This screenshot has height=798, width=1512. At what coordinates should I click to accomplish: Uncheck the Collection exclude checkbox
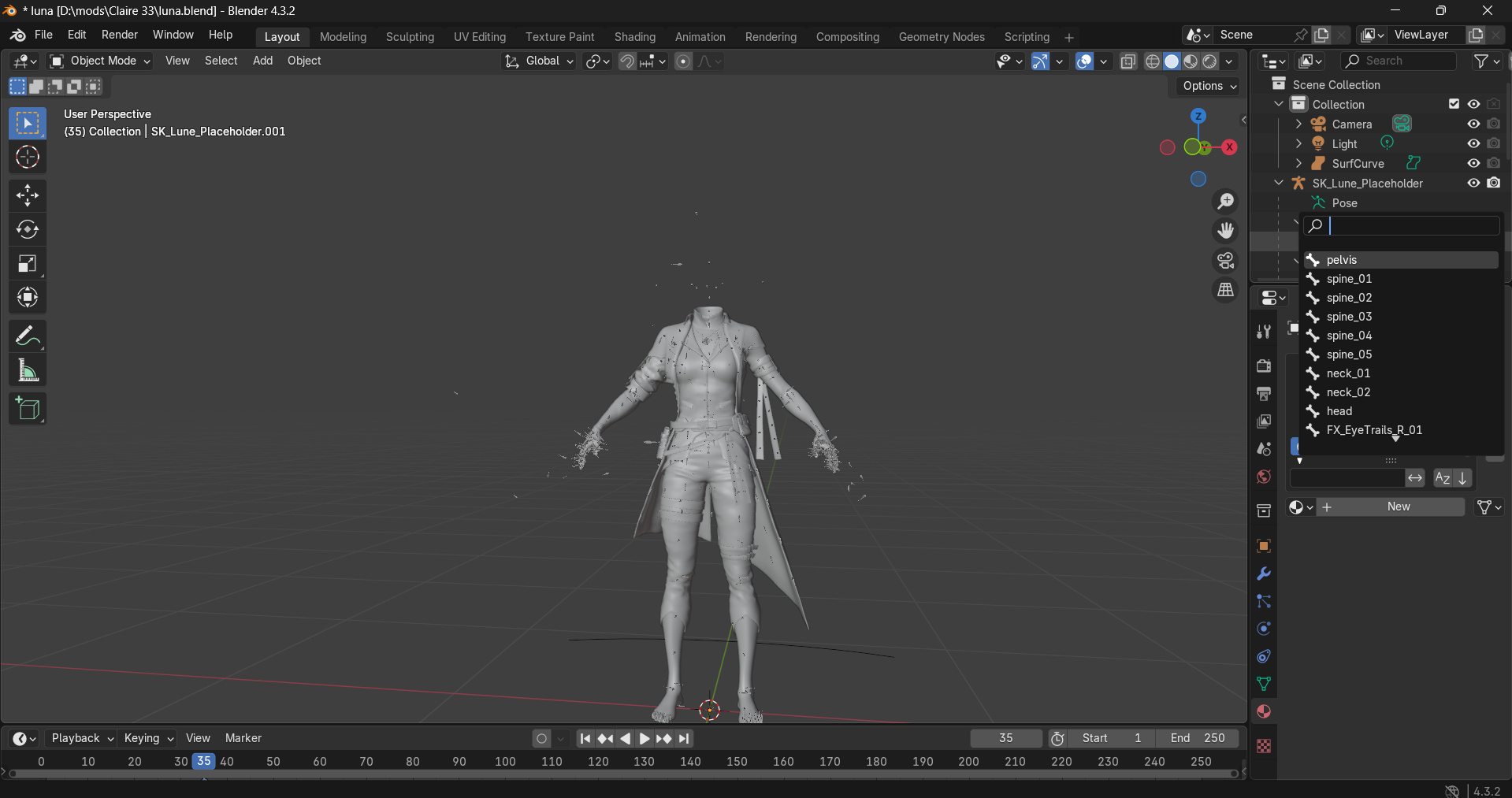coord(1454,104)
